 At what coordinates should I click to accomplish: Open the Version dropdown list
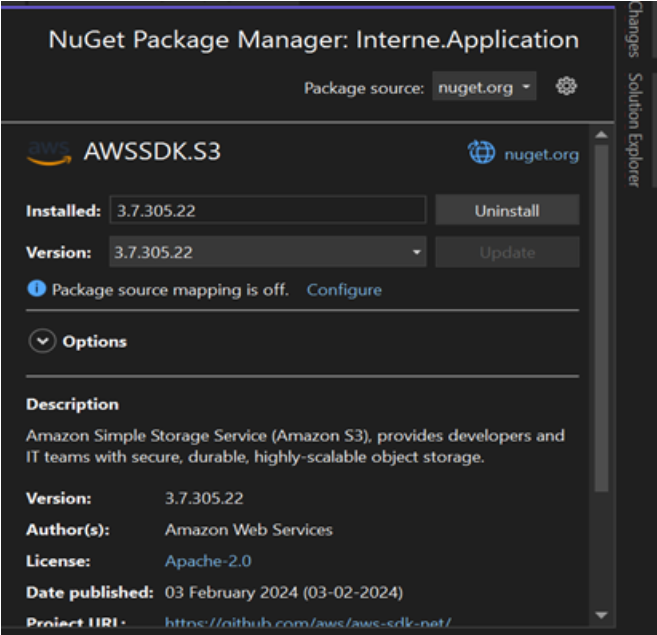pos(268,252)
